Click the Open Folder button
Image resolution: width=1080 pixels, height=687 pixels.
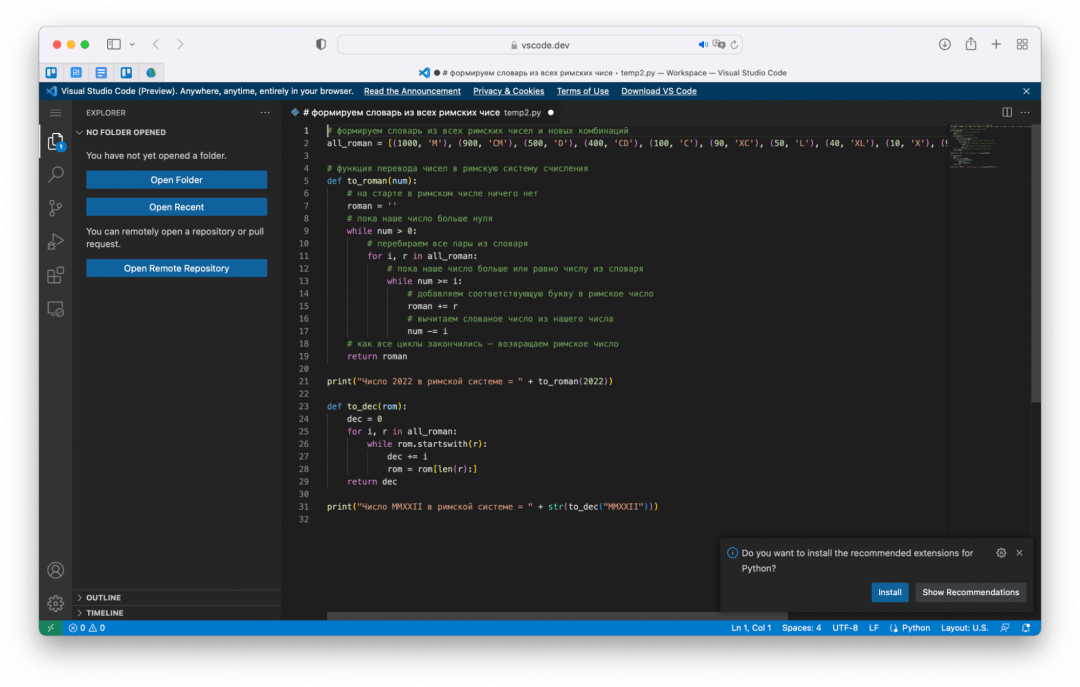[x=176, y=180]
